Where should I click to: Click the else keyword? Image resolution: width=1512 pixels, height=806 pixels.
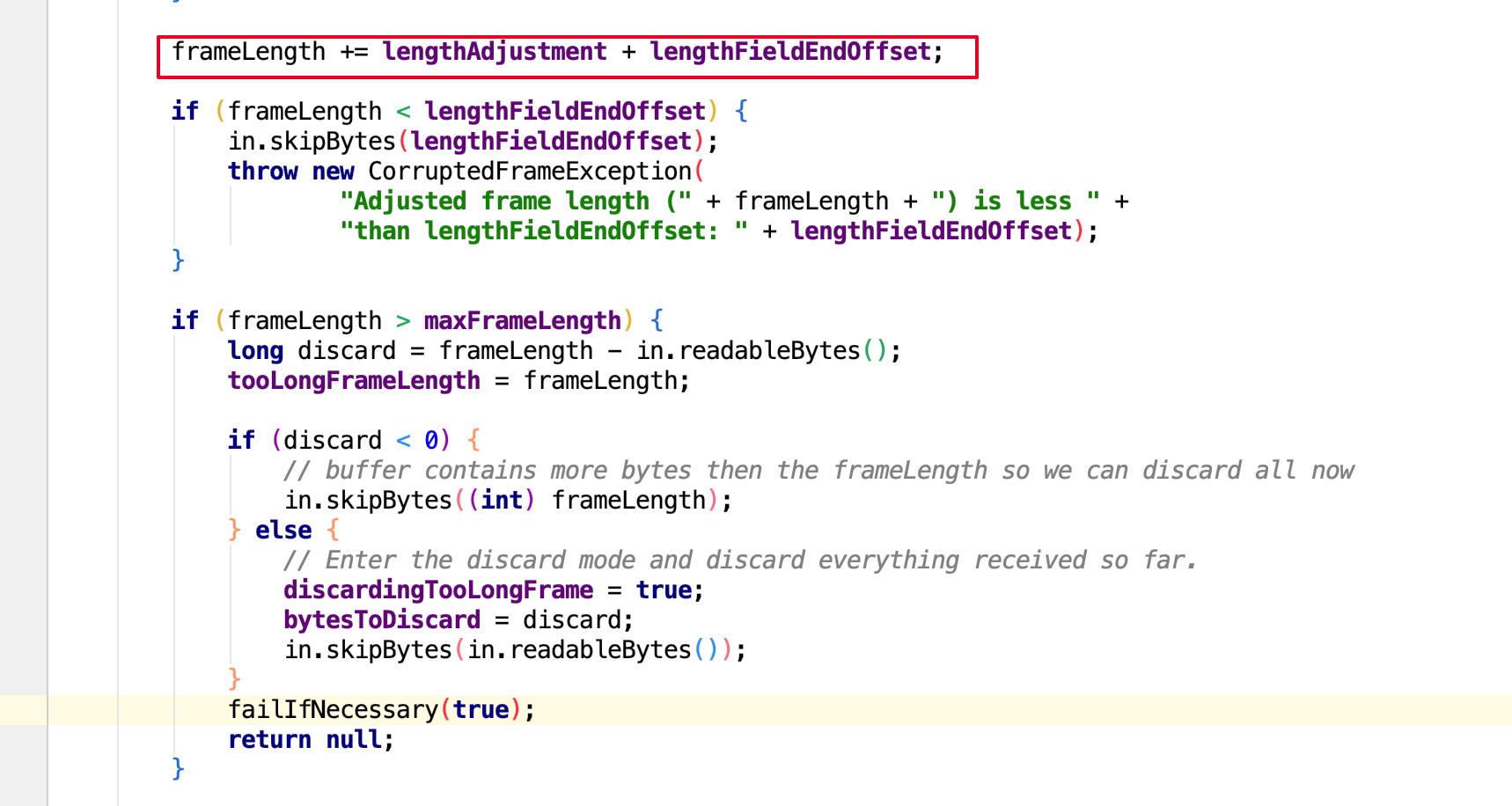pyautogui.click(x=283, y=531)
